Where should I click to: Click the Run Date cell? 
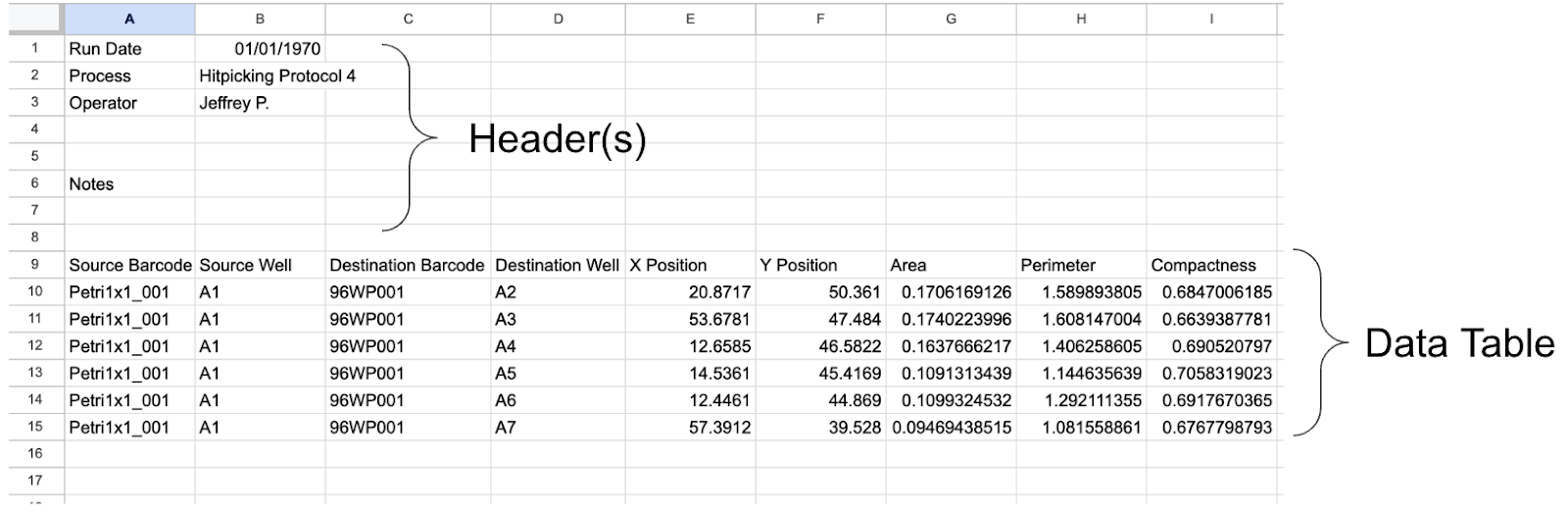[129, 48]
